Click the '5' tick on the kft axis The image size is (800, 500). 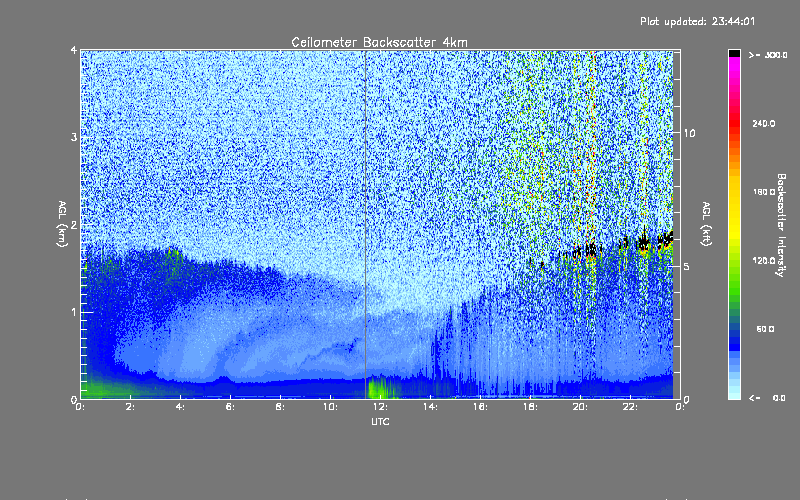[x=687, y=266]
